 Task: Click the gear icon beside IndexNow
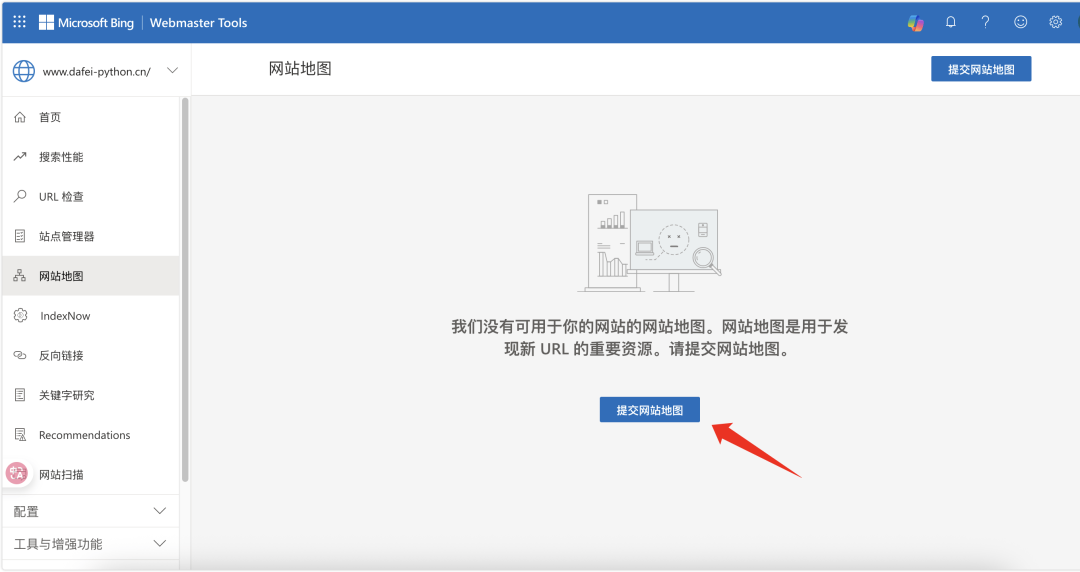point(21,316)
